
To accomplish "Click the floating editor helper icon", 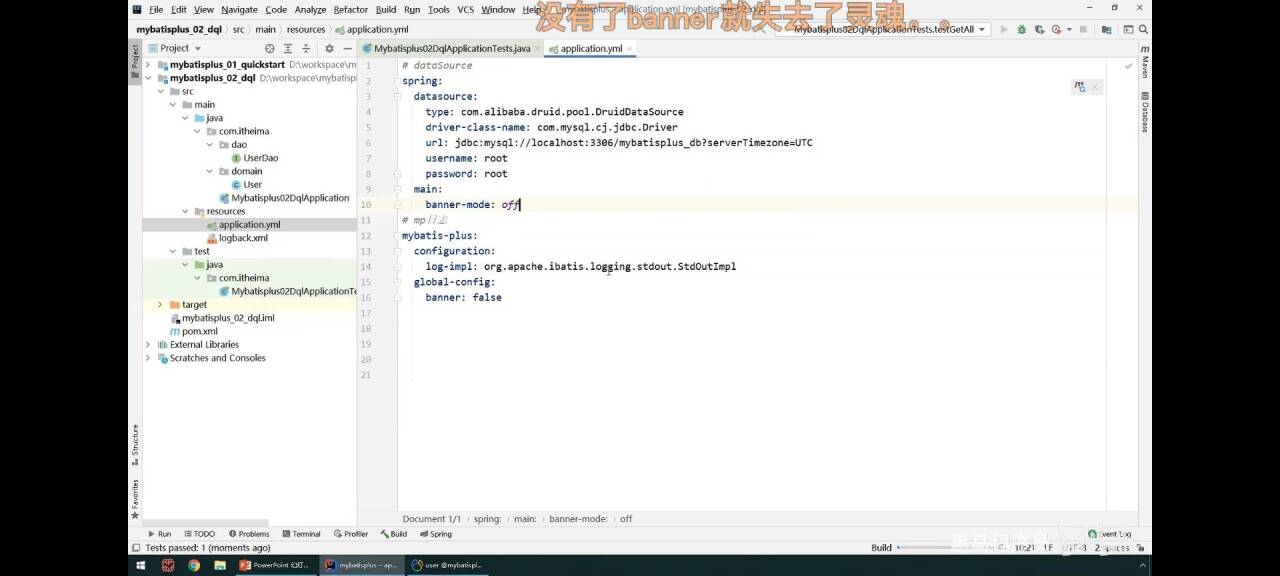I will coord(1079,87).
